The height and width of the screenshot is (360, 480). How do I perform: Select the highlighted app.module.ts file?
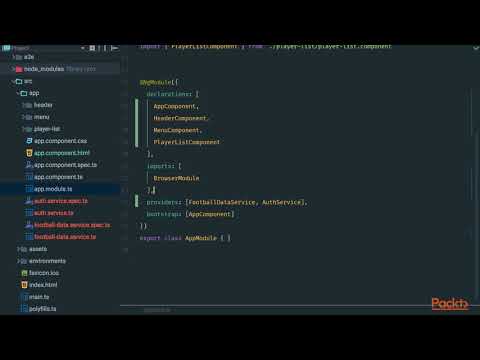pyautogui.click(x=53, y=189)
